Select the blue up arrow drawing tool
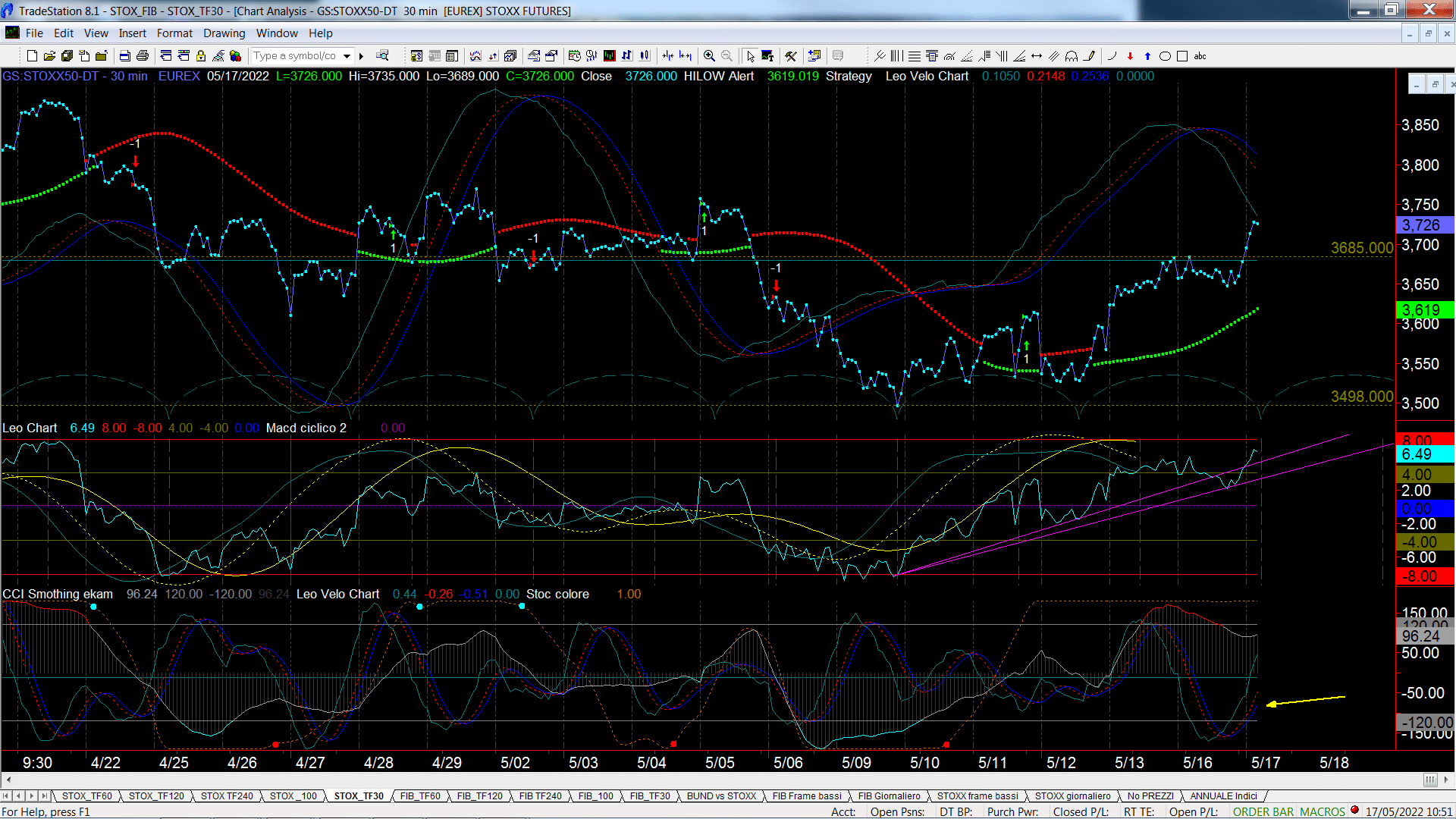 [x=1147, y=56]
